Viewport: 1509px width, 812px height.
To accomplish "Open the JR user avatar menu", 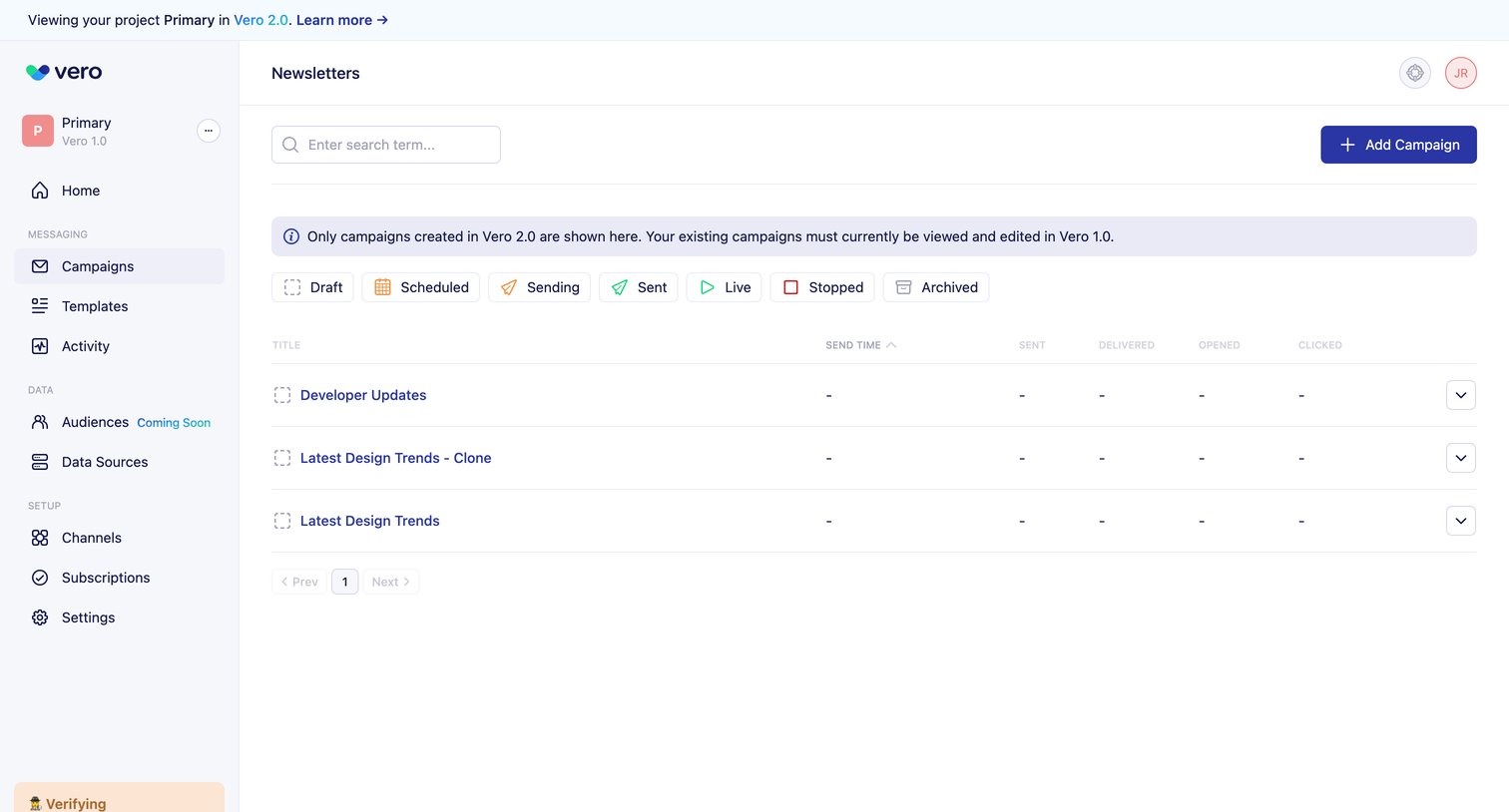I will point(1461,73).
